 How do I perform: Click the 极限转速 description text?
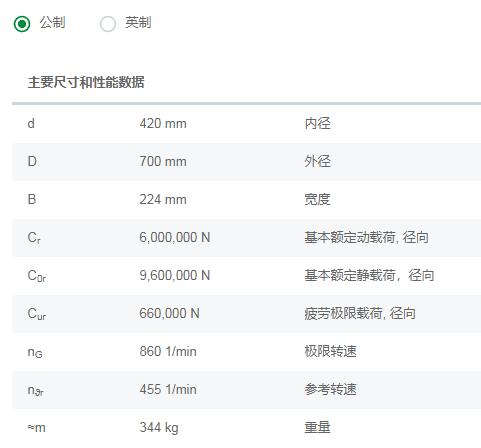(330, 352)
